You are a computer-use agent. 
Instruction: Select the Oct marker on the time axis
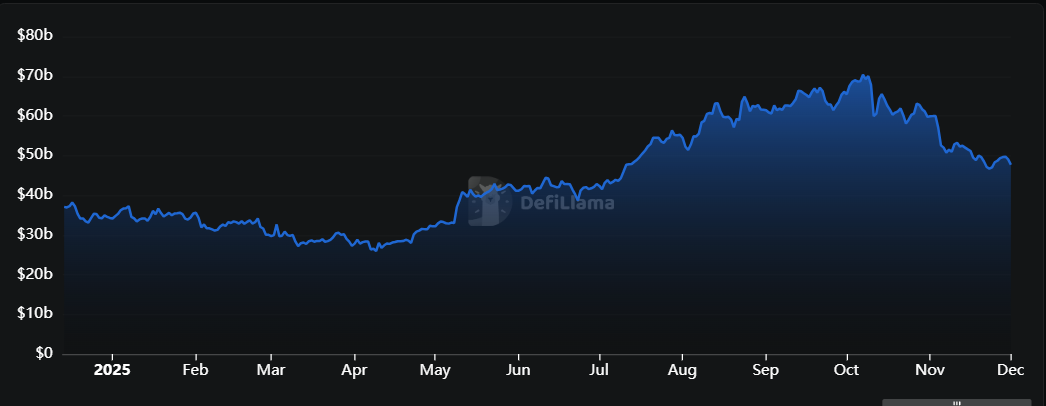click(846, 368)
